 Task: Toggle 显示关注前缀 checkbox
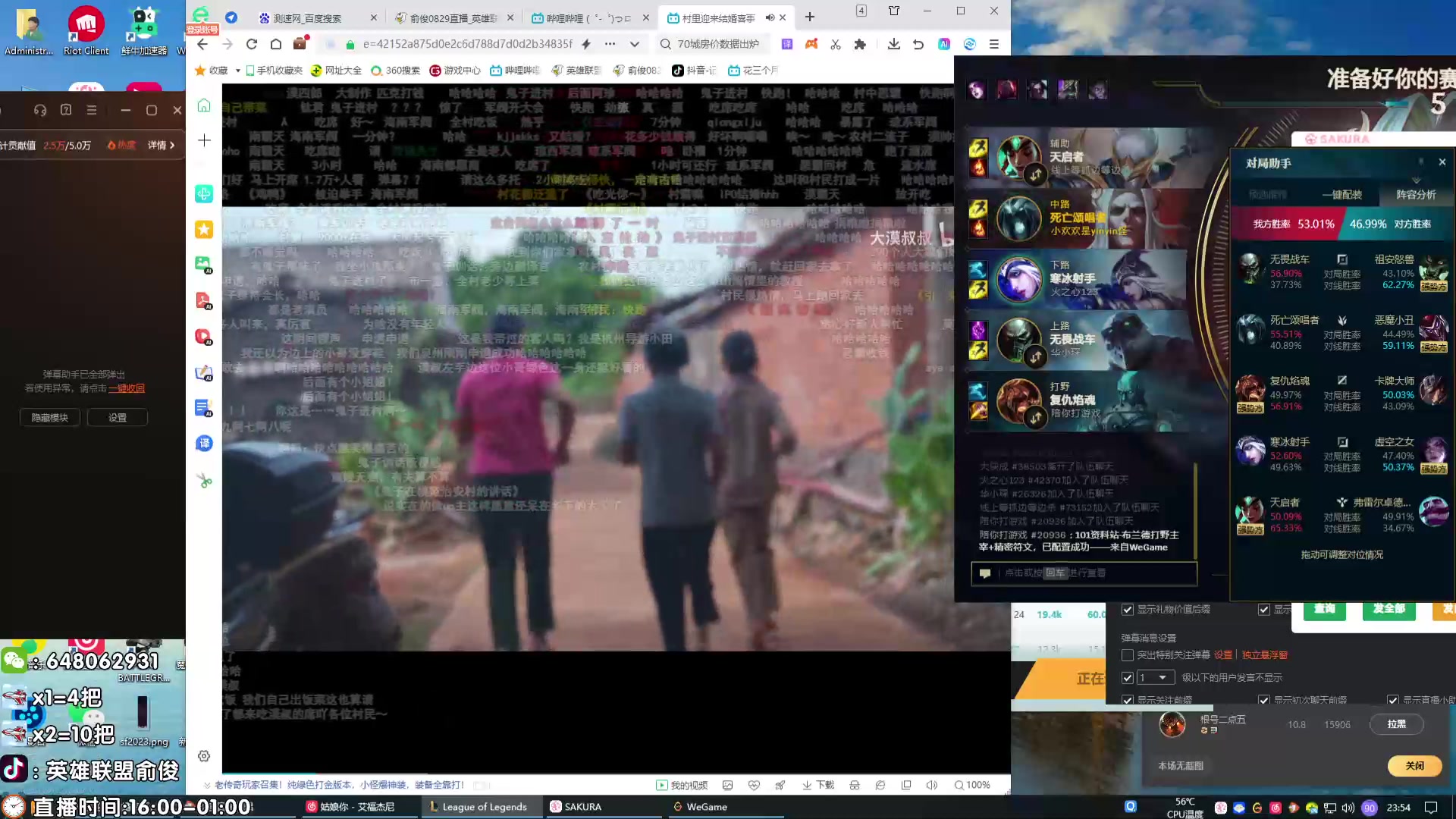1128,700
